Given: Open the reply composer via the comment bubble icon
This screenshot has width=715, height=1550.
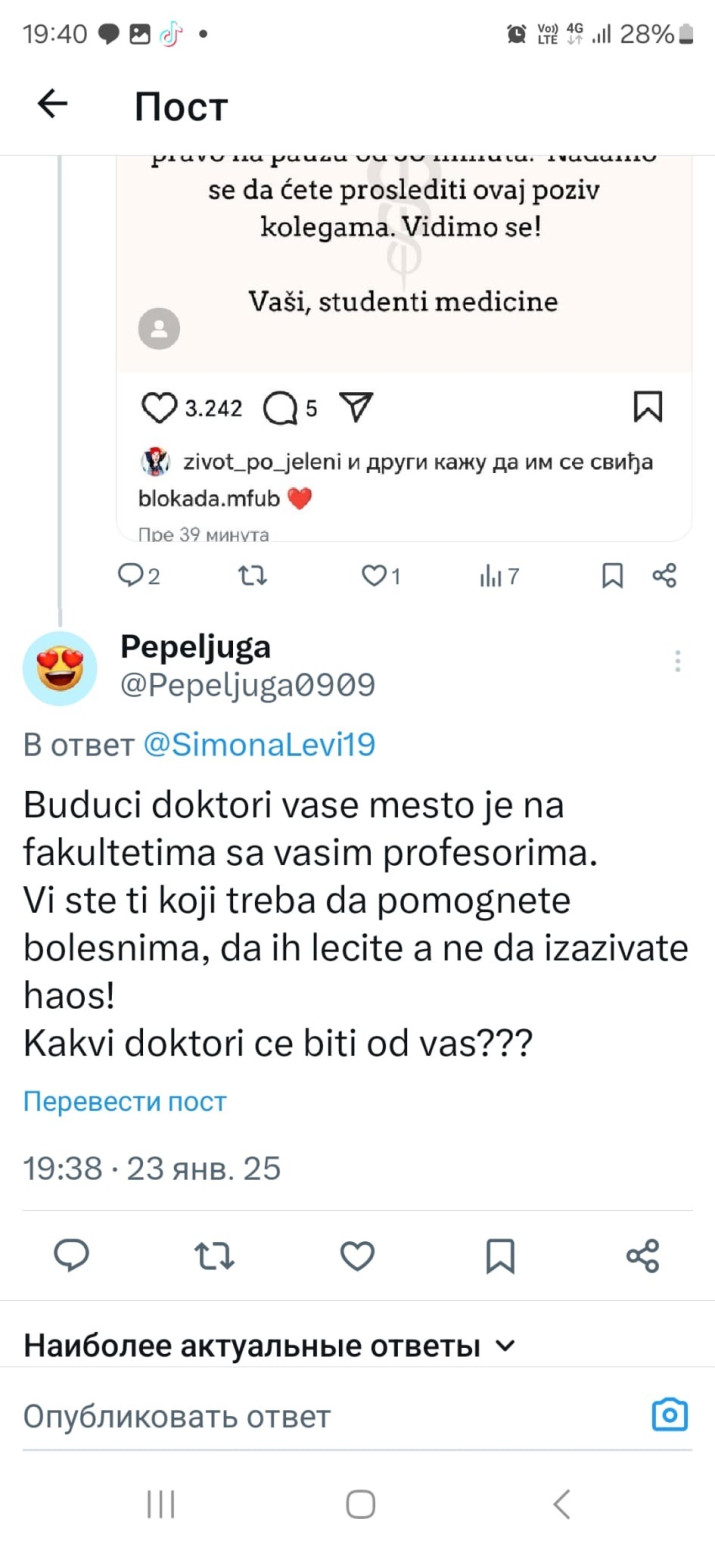Looking at the screenshot, I should coord(71,1256).
